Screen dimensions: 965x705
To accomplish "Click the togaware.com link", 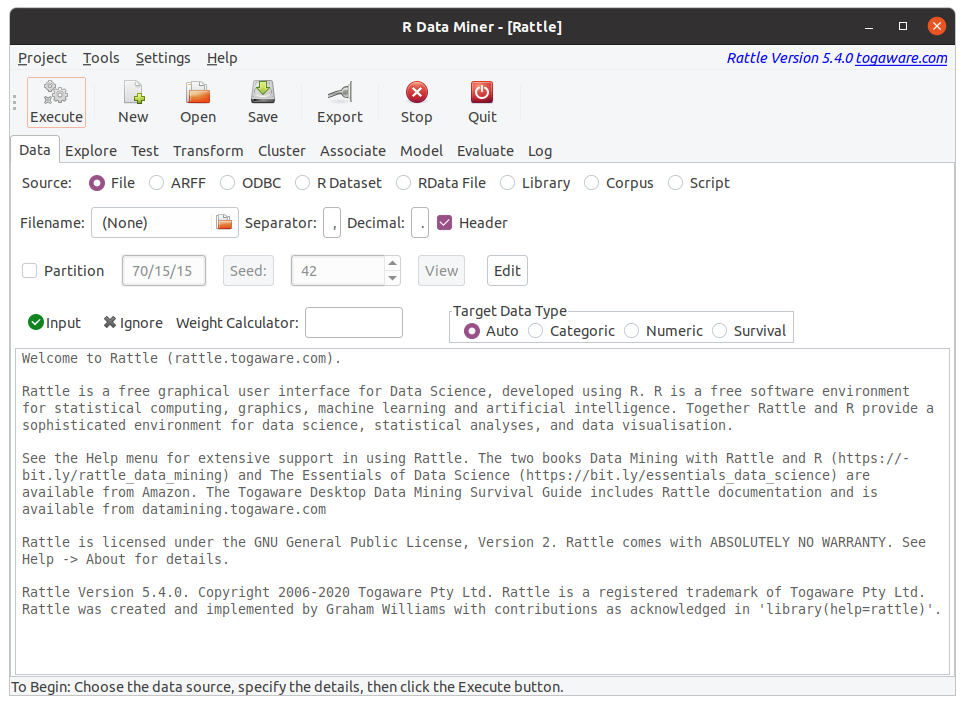I will point(901,58).
